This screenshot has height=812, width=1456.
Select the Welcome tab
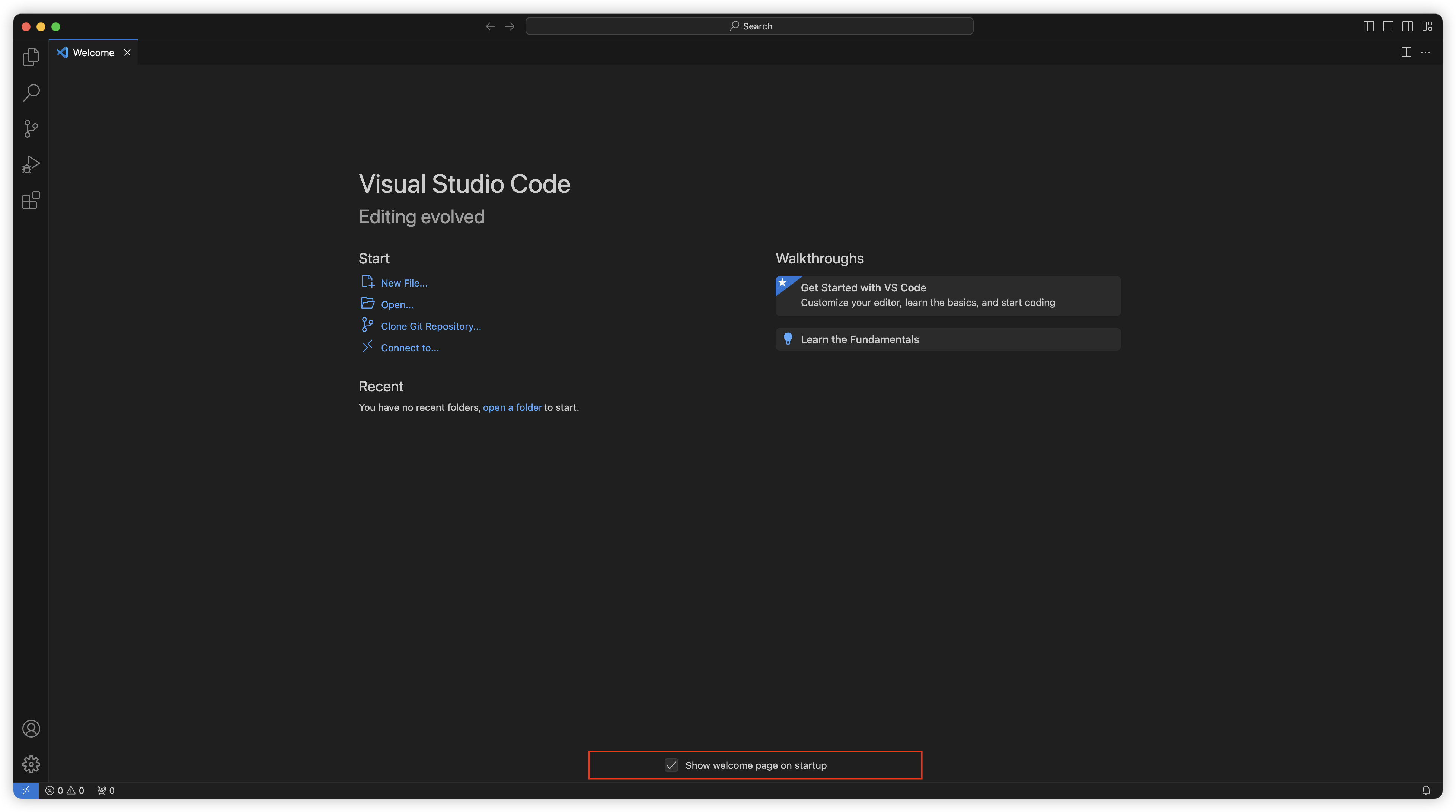(93, 52)
